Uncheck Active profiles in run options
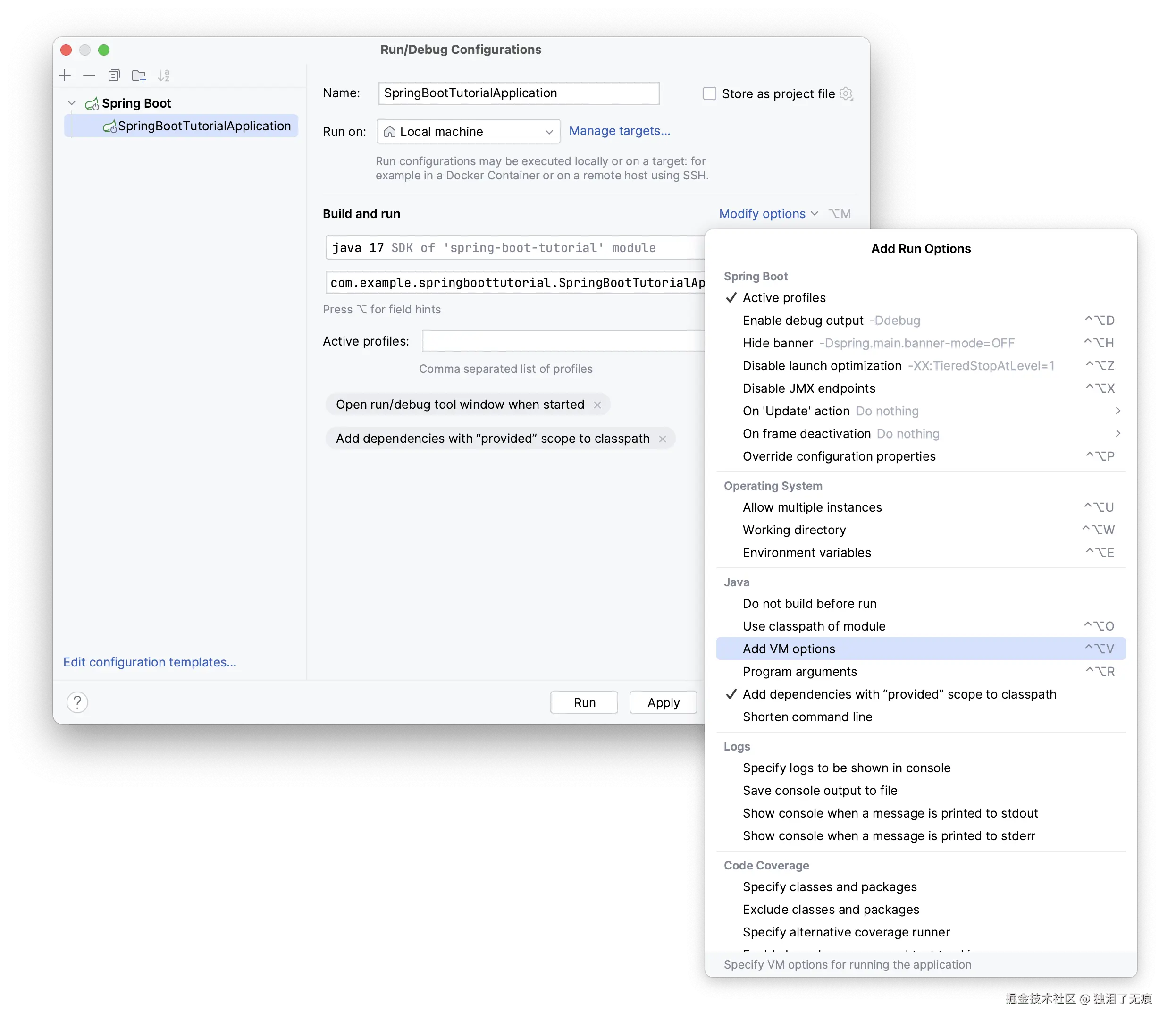This screenshot has height=1029, width=1176. (784, 297)
